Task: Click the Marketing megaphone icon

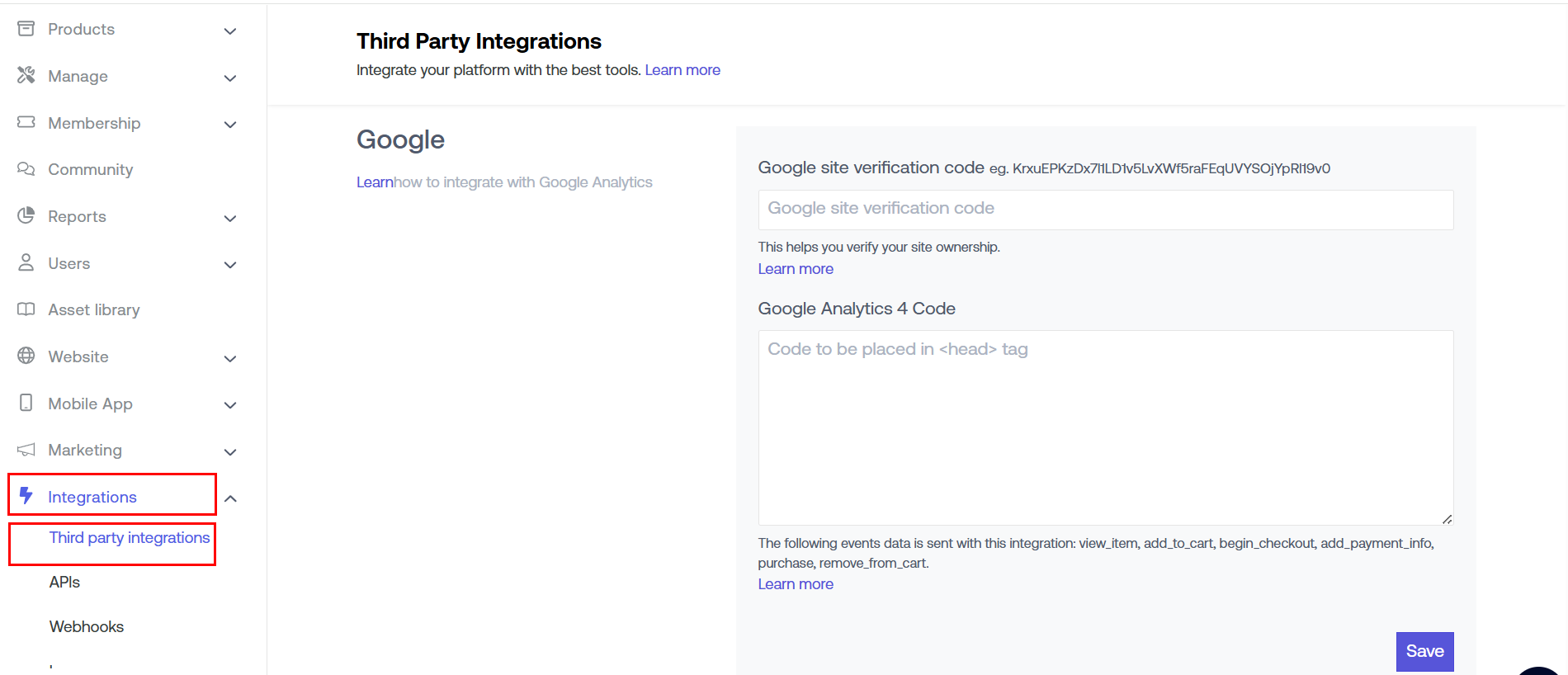Action: [x=26, y=450]
